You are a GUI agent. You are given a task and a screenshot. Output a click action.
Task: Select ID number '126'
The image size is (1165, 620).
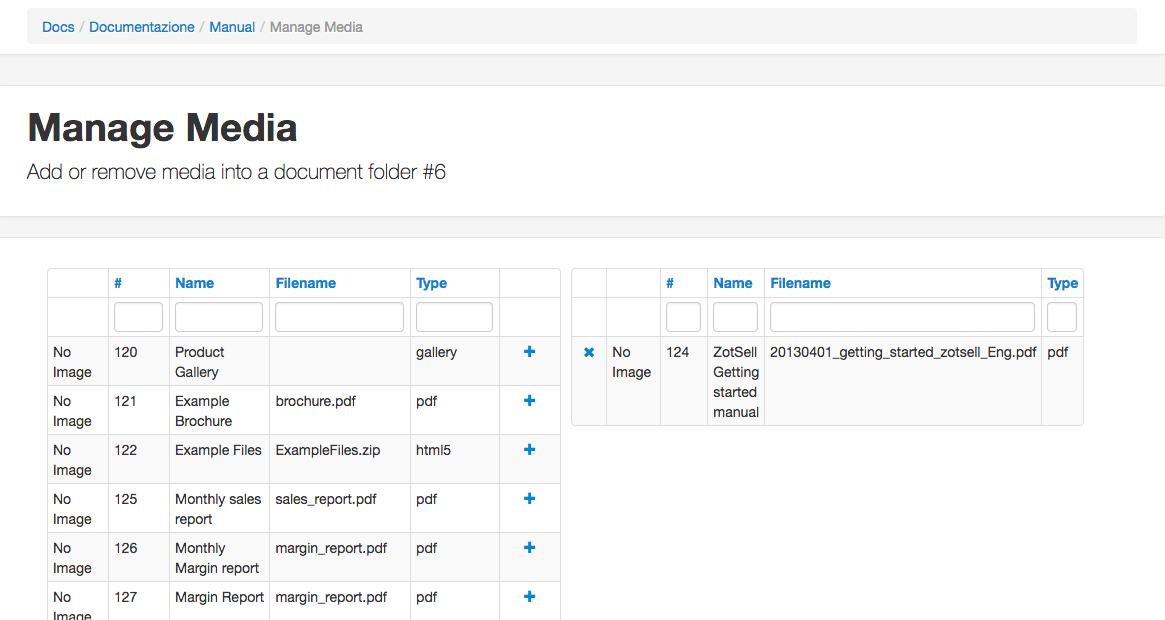[126, 549]
